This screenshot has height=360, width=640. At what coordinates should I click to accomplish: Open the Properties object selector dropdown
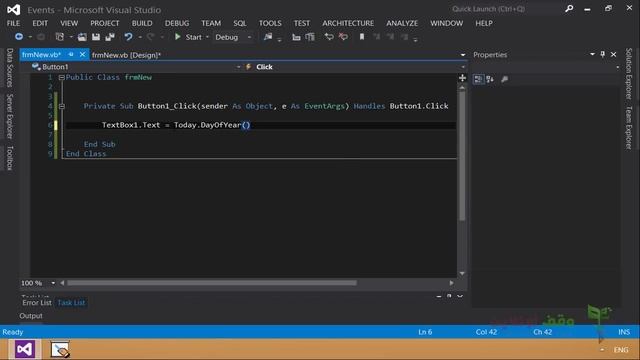pyautogui.click(x=618, y=67)
